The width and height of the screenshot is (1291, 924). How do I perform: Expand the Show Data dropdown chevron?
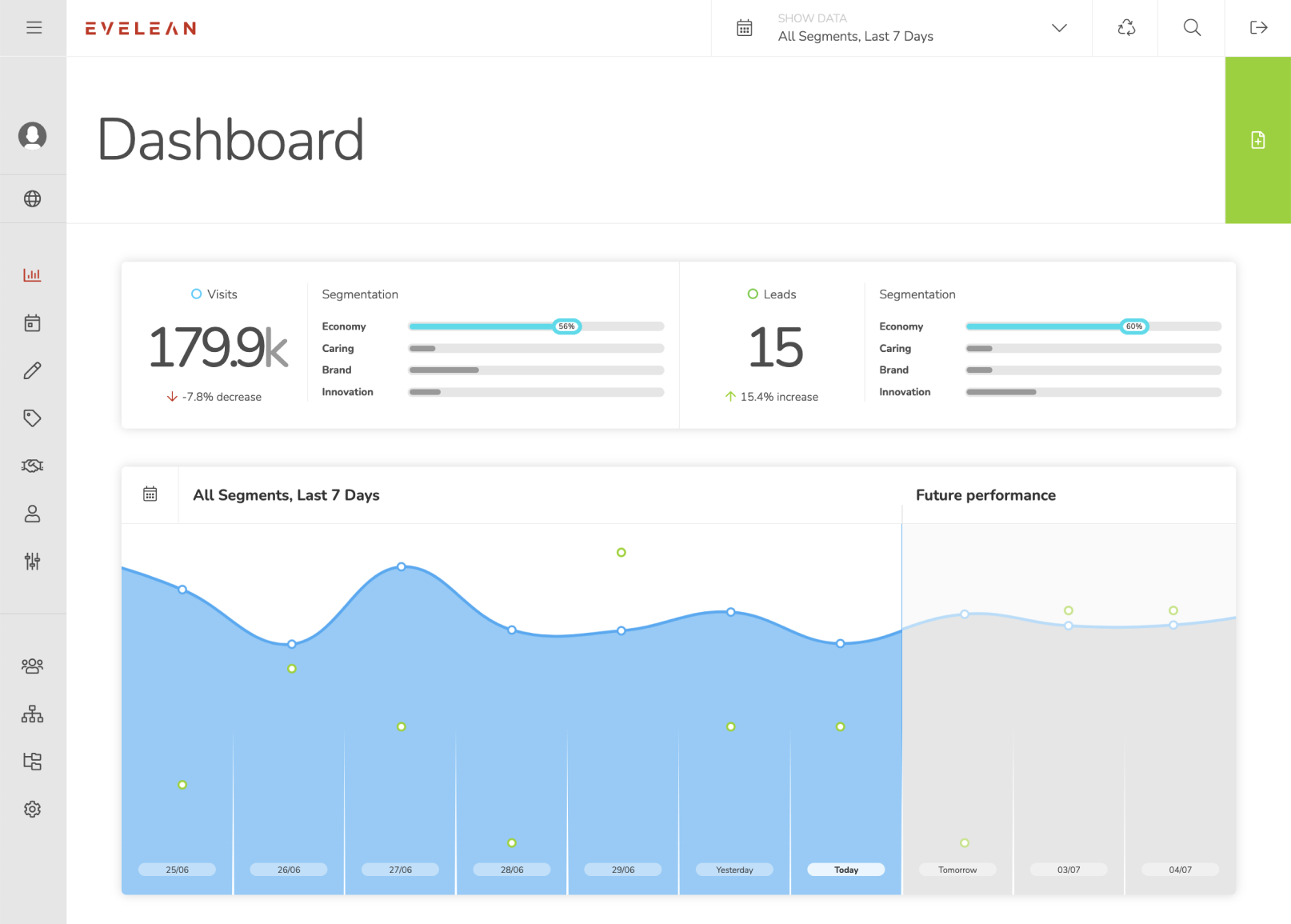(1059, 28)
